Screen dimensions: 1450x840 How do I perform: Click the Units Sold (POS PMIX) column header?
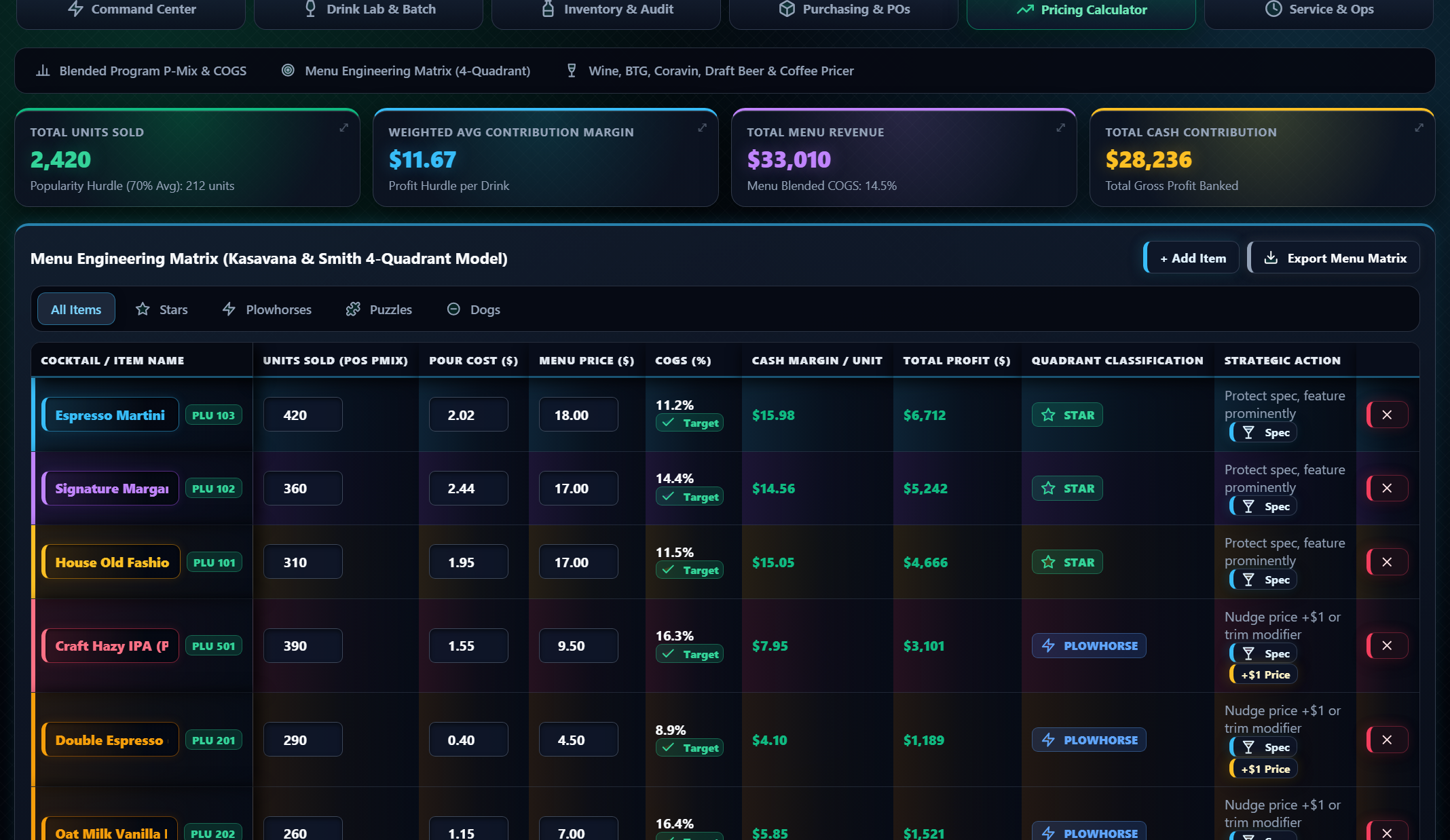pyautogui.click(x=335, y=360)
